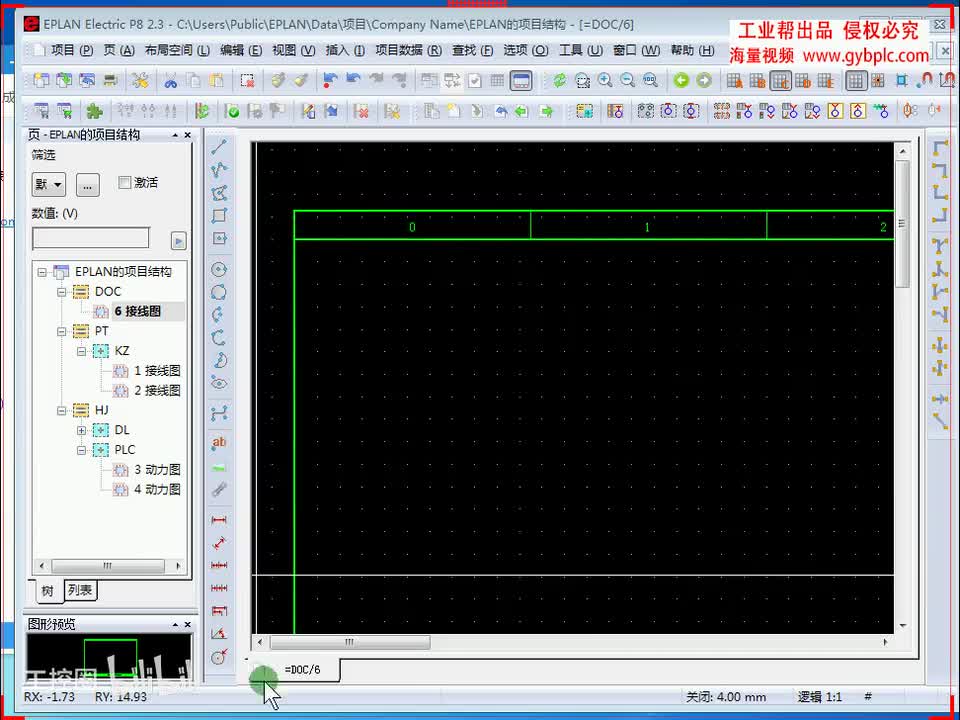
Task: Click the Zoom window selection icon
Action: 582,80
